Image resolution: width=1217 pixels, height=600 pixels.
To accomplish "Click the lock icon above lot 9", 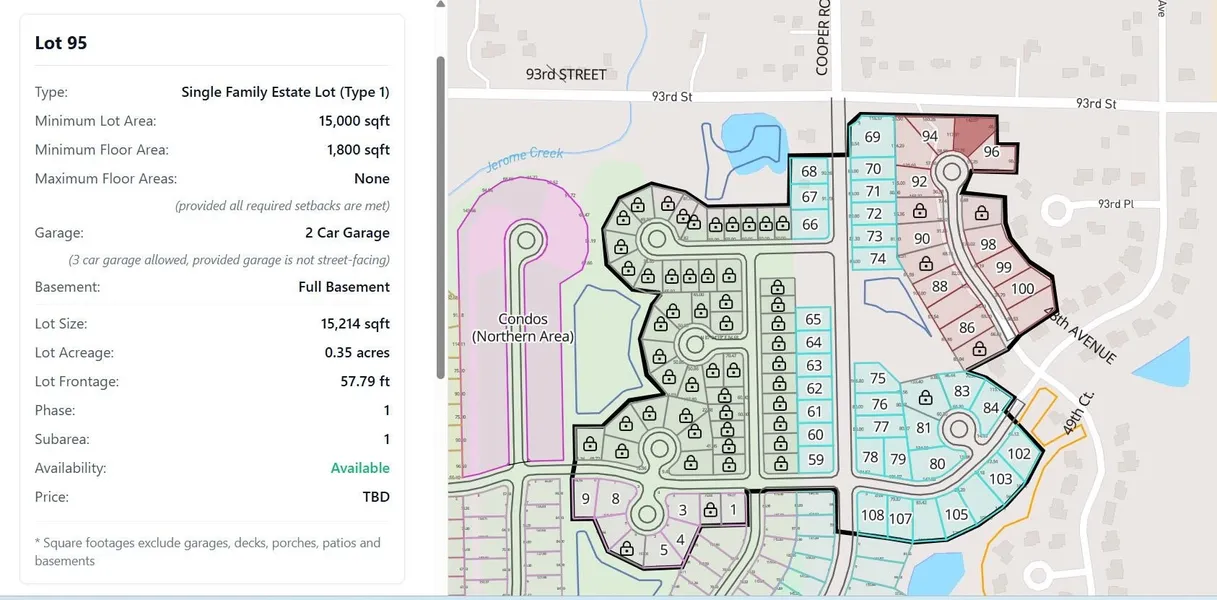I will click(590, 444).
